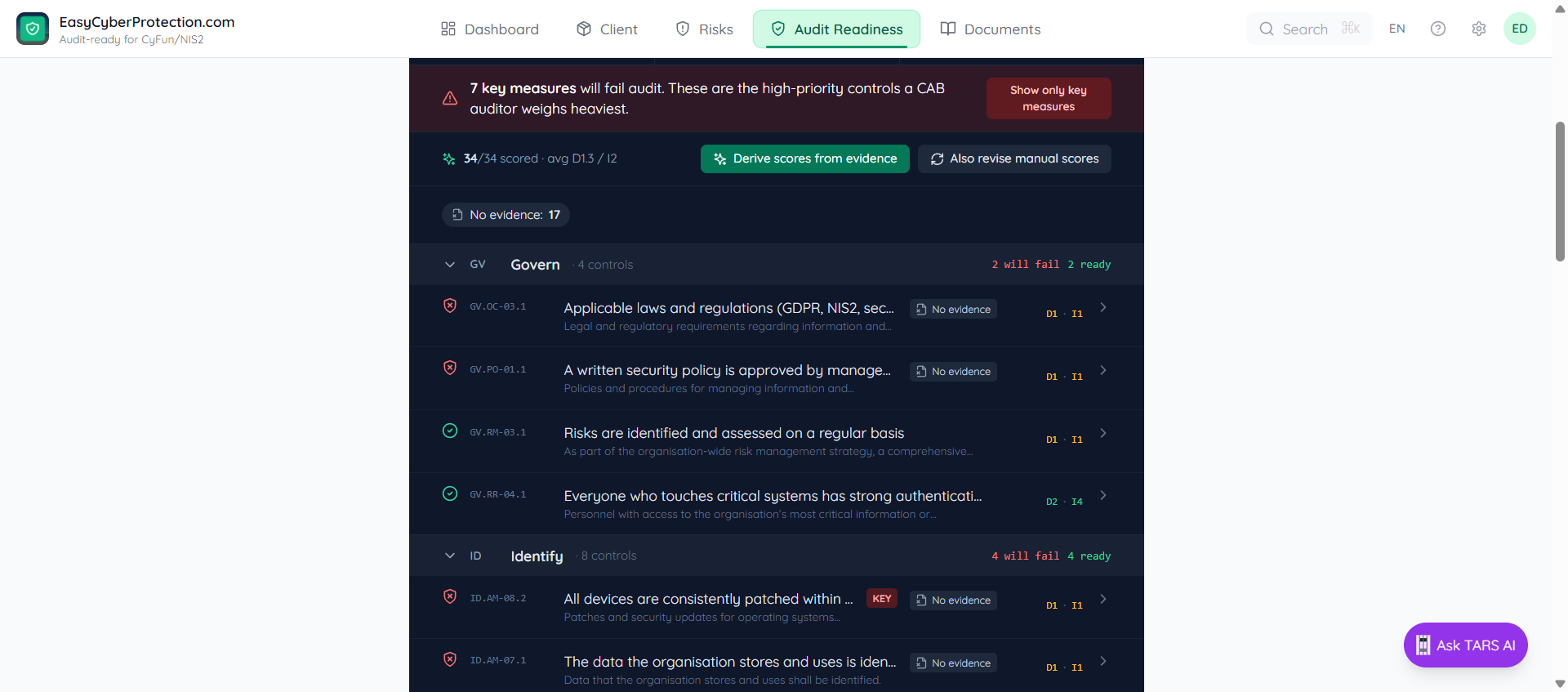The image size is (1568, 692).
Task: Expand the ID.AM-07.1 row arrow
Action: tap(1103, 661)
